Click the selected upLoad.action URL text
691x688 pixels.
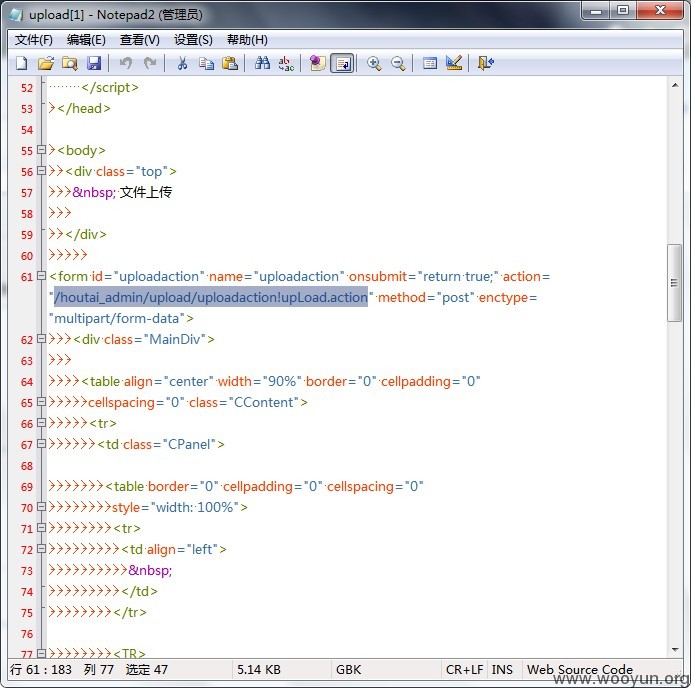[x=211, y=298]
